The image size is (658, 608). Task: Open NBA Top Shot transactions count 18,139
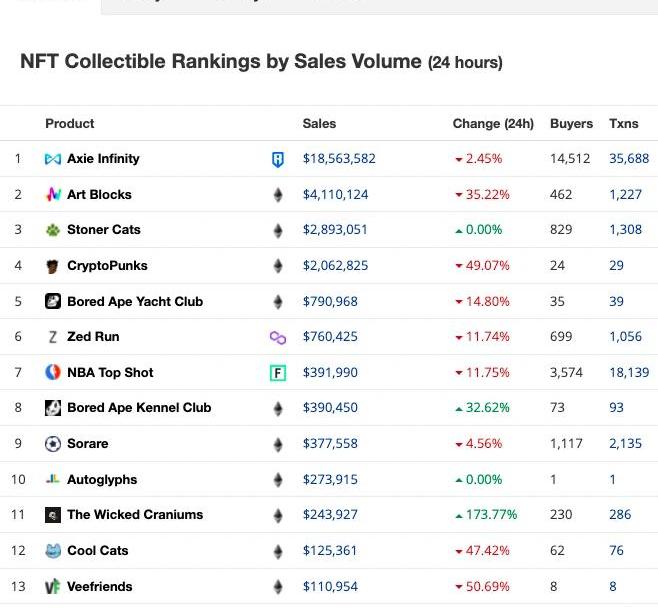point(628,373)
